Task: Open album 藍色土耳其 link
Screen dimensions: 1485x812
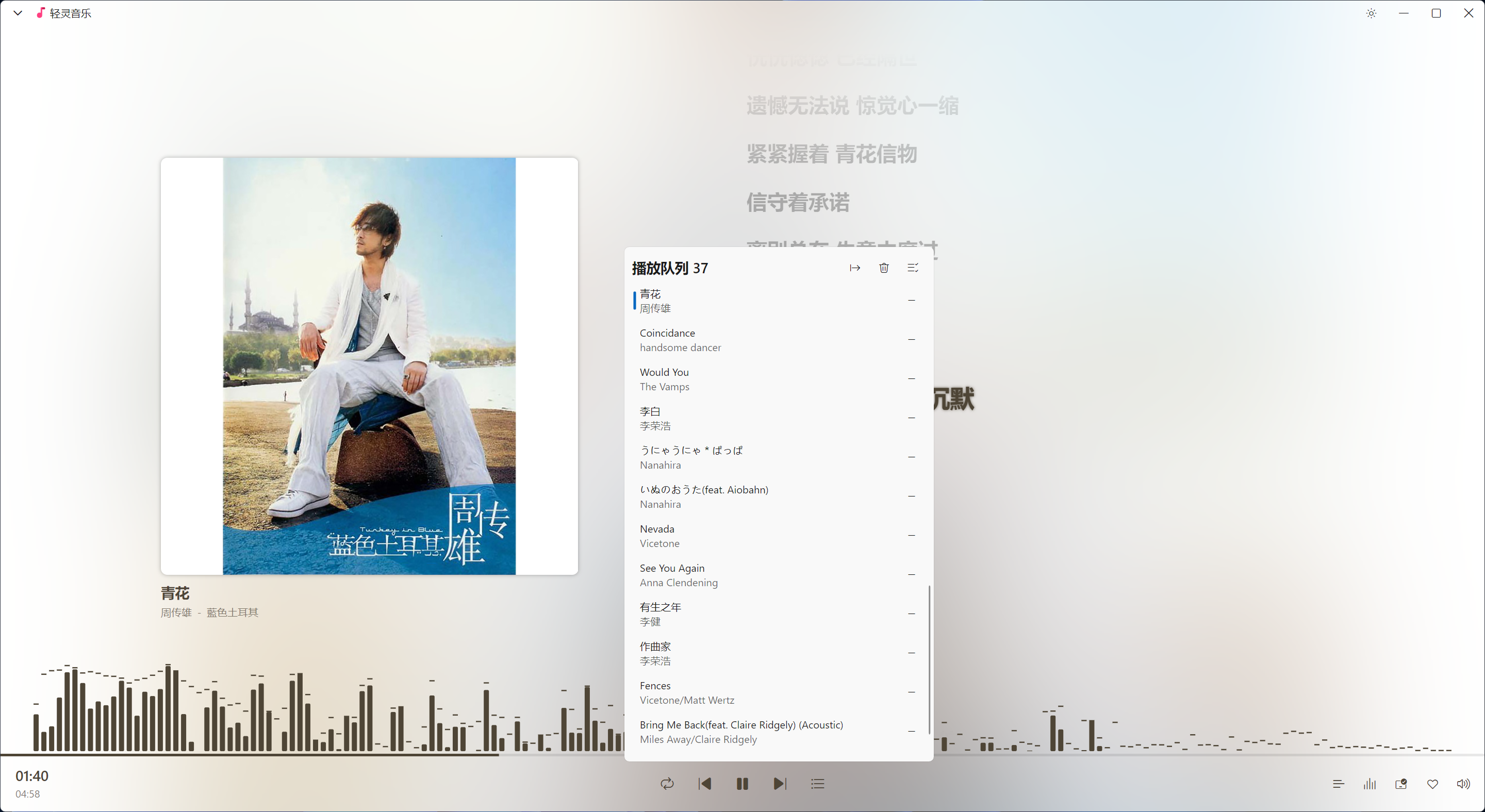Action: click(x=233, y=612)
